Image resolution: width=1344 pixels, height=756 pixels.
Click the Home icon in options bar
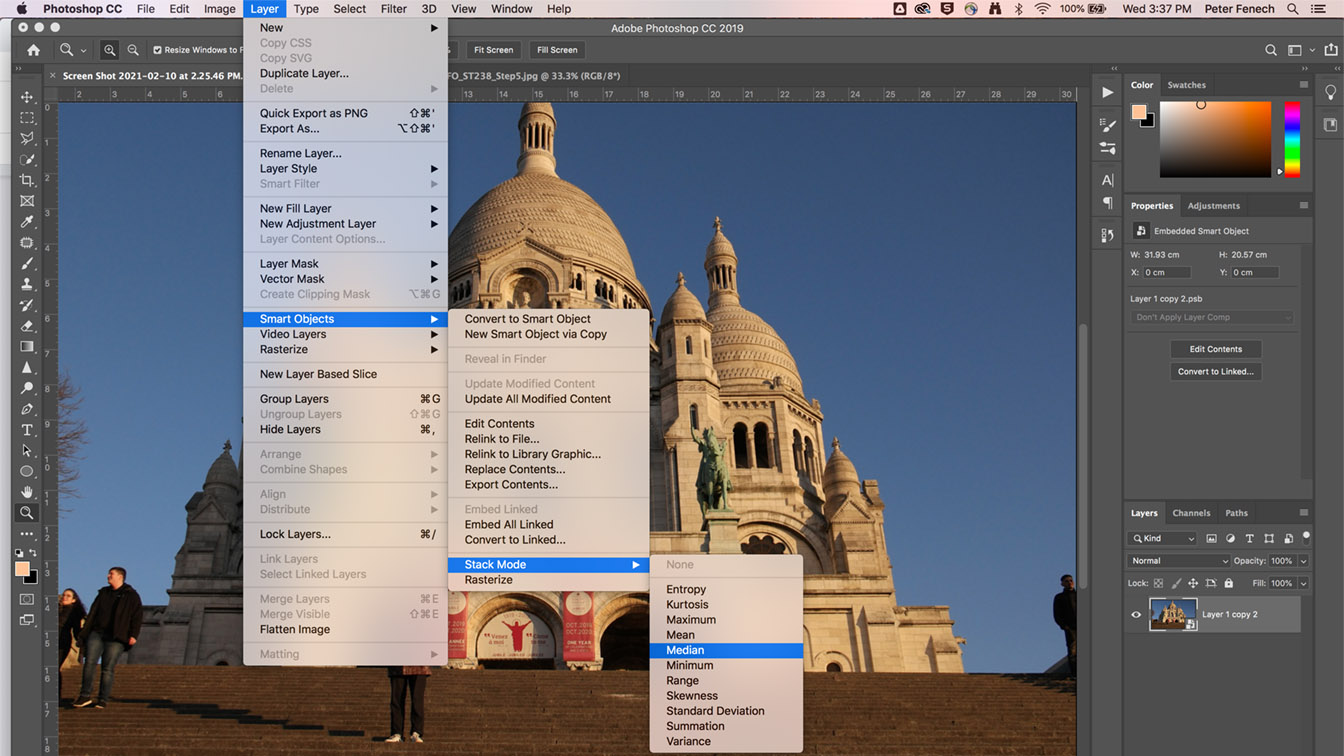[33, 50]
